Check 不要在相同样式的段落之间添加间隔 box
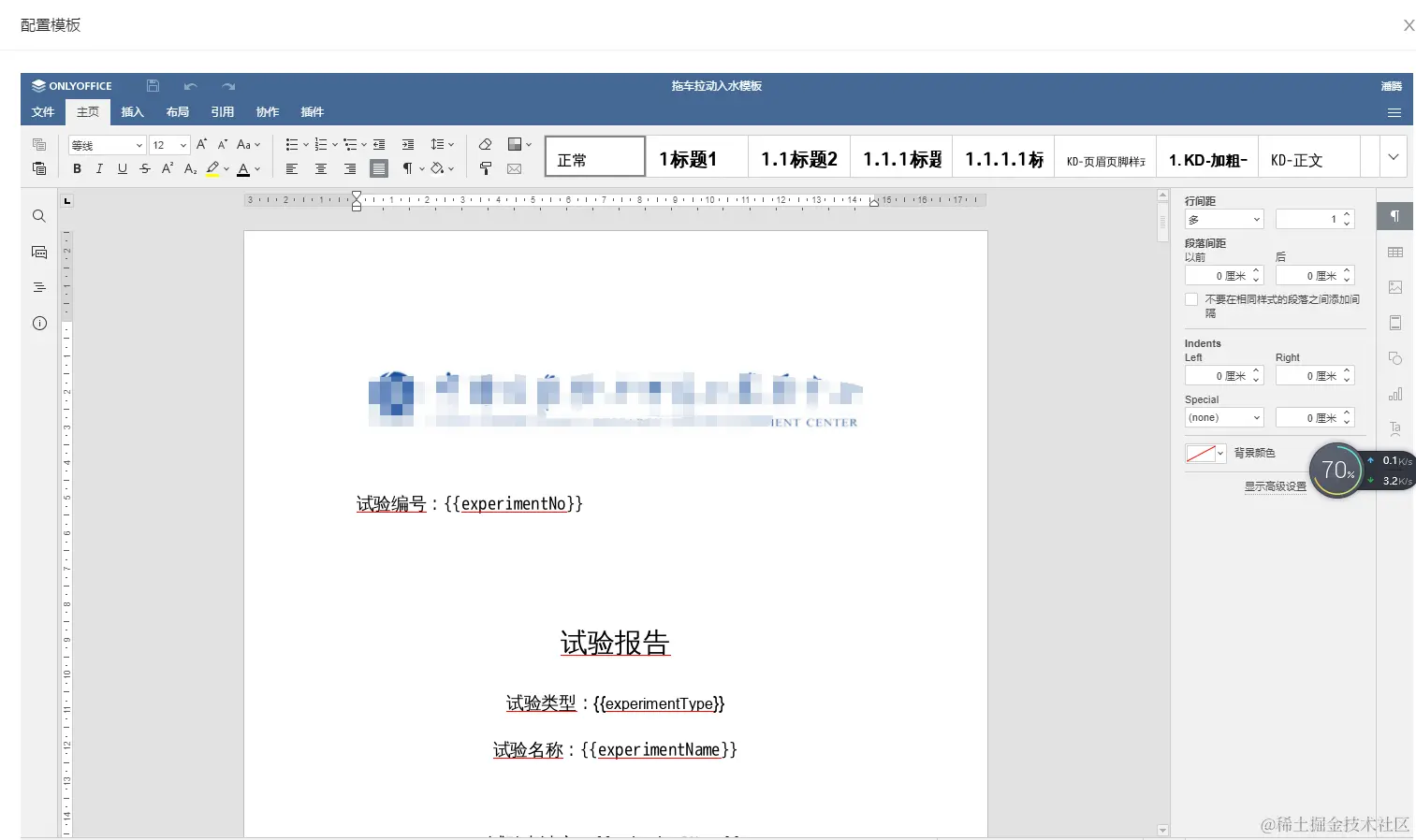 (1191, 299)
